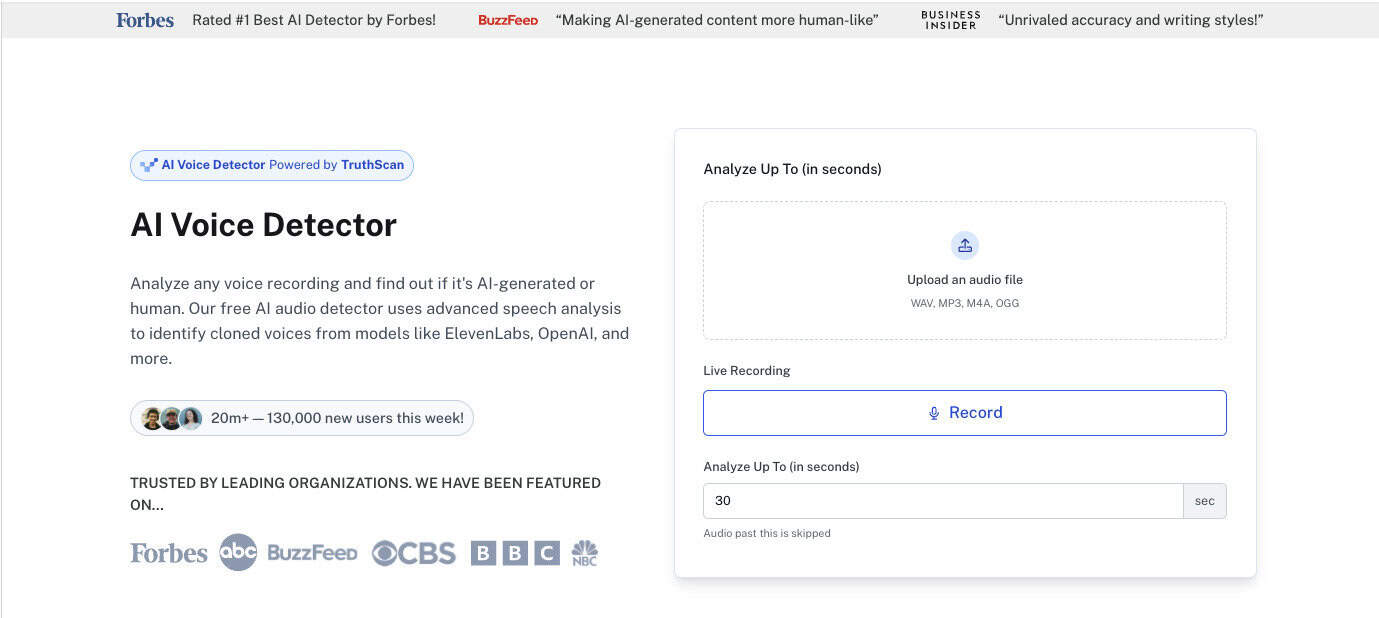Click the BuzzFeed logo in top banner
This screenshot has height=618, width=1379.
click(x=508, y=20)
